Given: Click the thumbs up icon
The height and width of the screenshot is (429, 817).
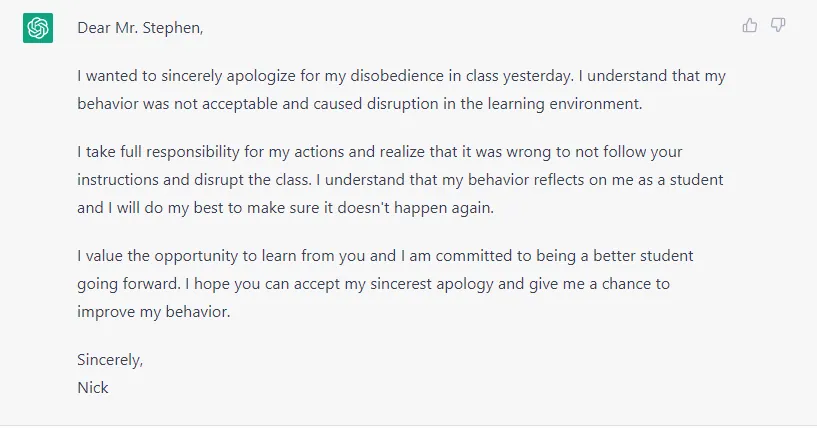Looking at the screenshot, I should [750, 25].
